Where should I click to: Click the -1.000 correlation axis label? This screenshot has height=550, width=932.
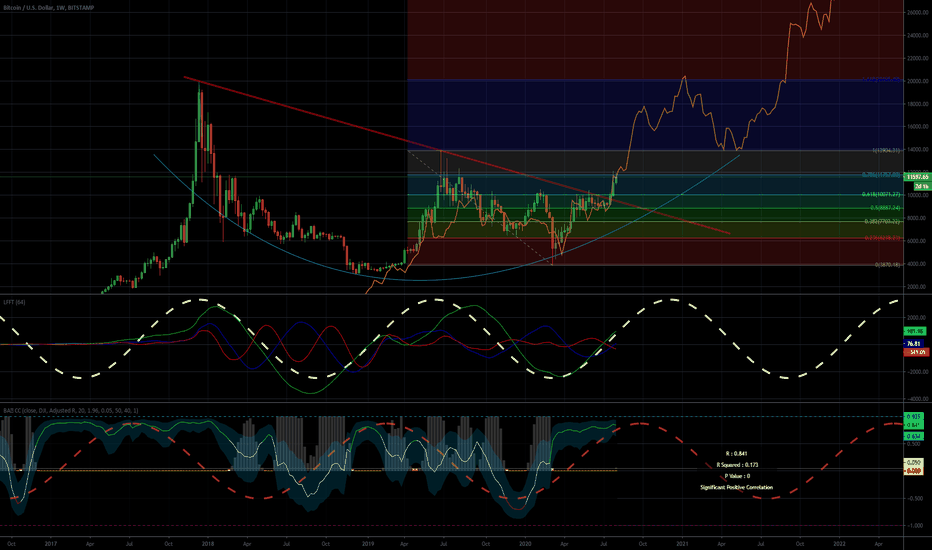pyautogui.click(x=914, y=525)
